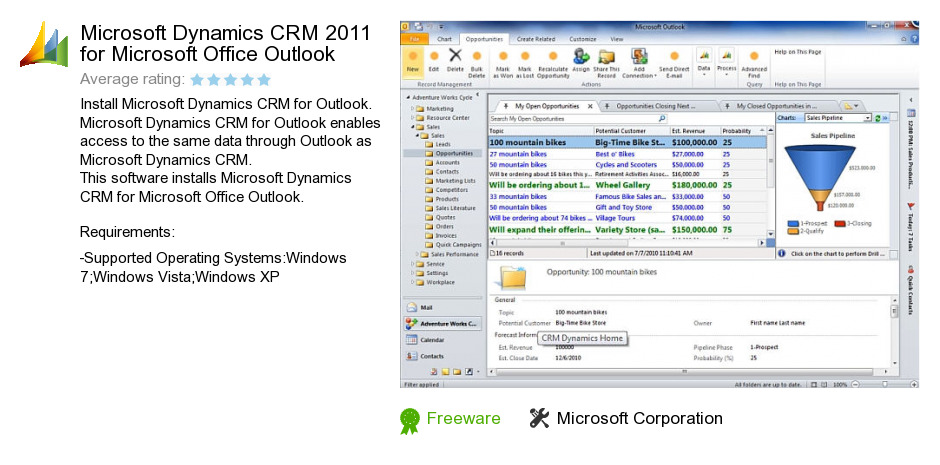The image size is (940, 465).
Task: Expand the Settings folder
Action: [412, 273]
